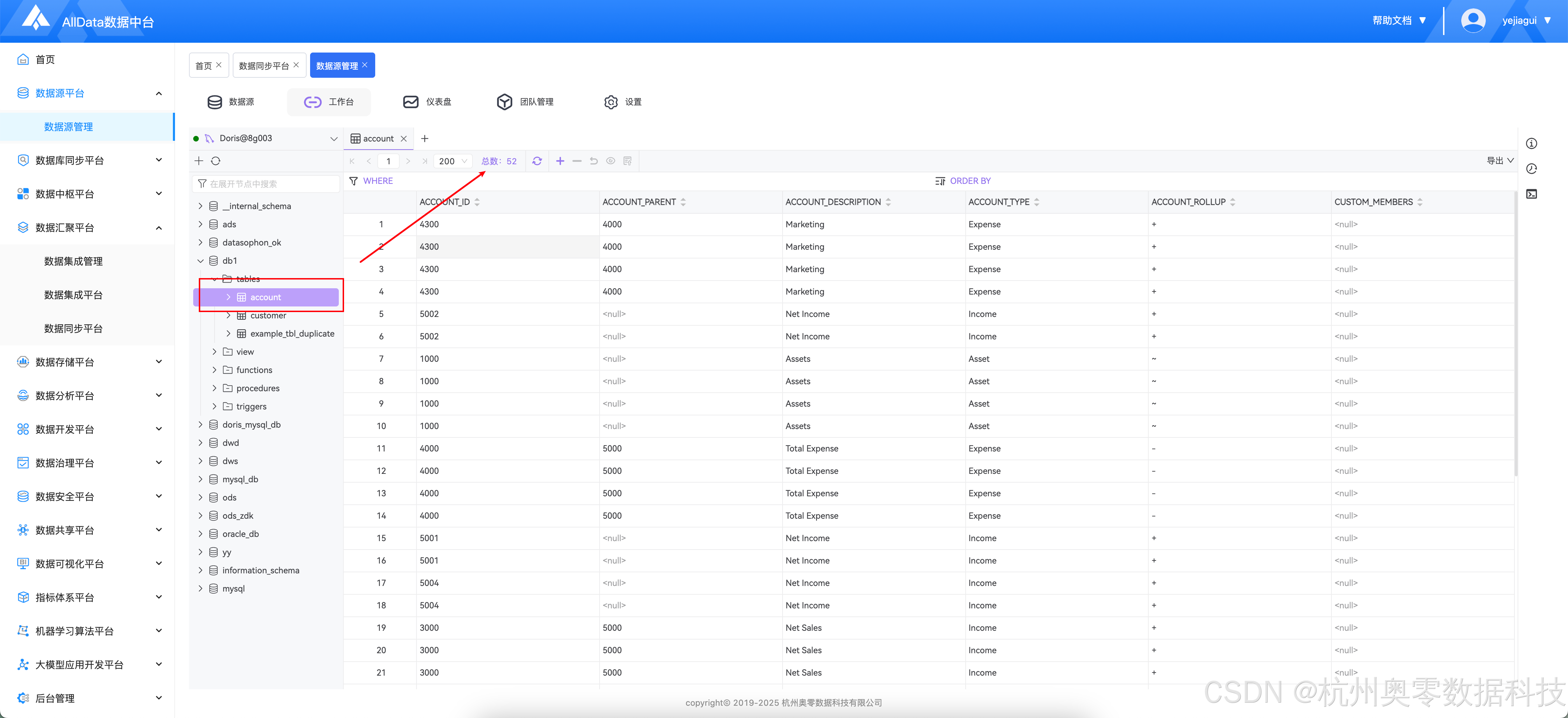Expand the mysql_db database node
Viewport: 1568px width, 718px height.
click(200, 479)
